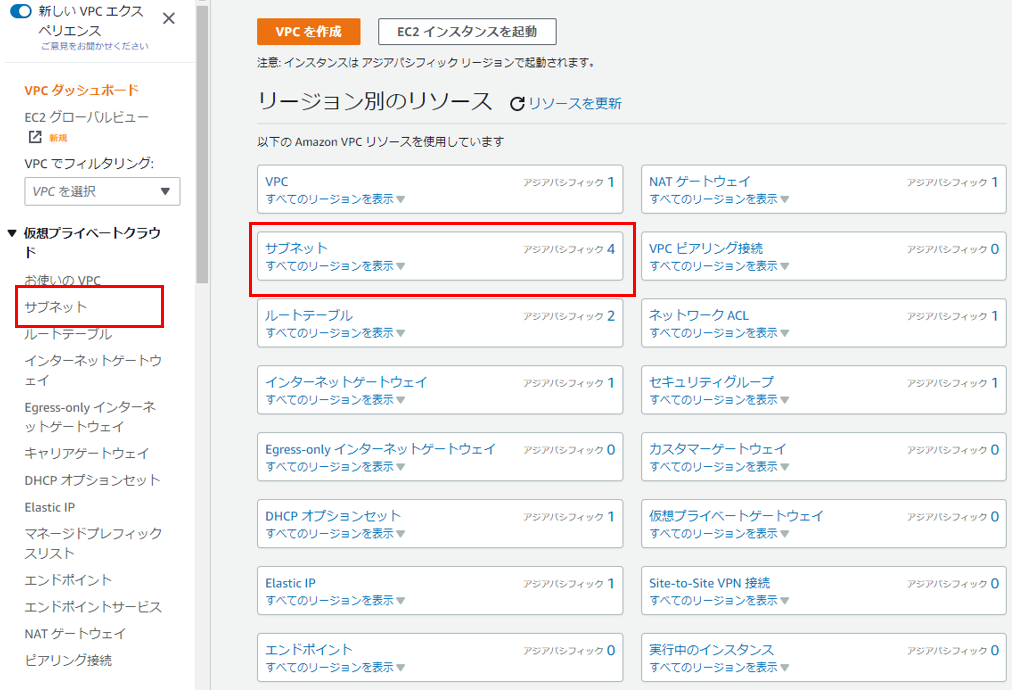Select ピアリング接続 in sidebar

[x=68, y=660]
